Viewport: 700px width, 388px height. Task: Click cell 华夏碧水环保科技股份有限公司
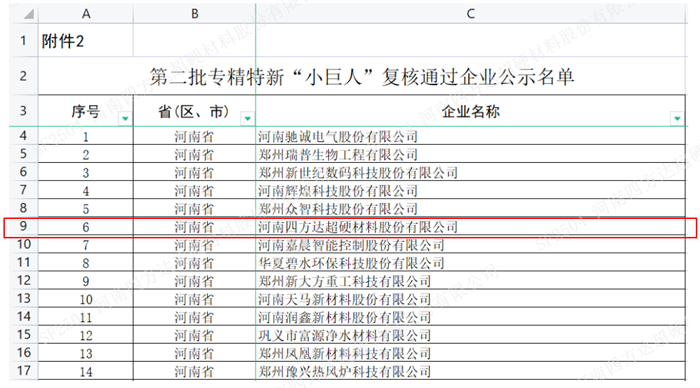pyautogui.click(x=471, y=263)
